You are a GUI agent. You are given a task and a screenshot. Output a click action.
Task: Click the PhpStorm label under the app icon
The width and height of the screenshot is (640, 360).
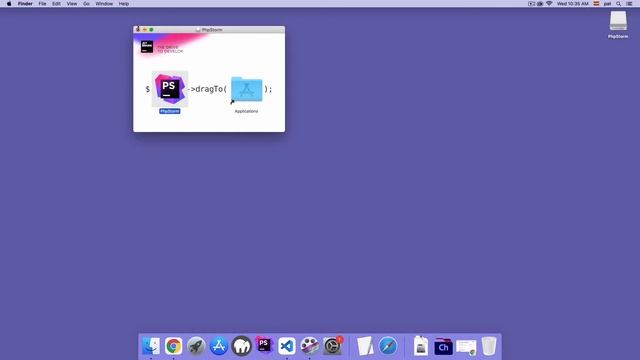(170, 111)
